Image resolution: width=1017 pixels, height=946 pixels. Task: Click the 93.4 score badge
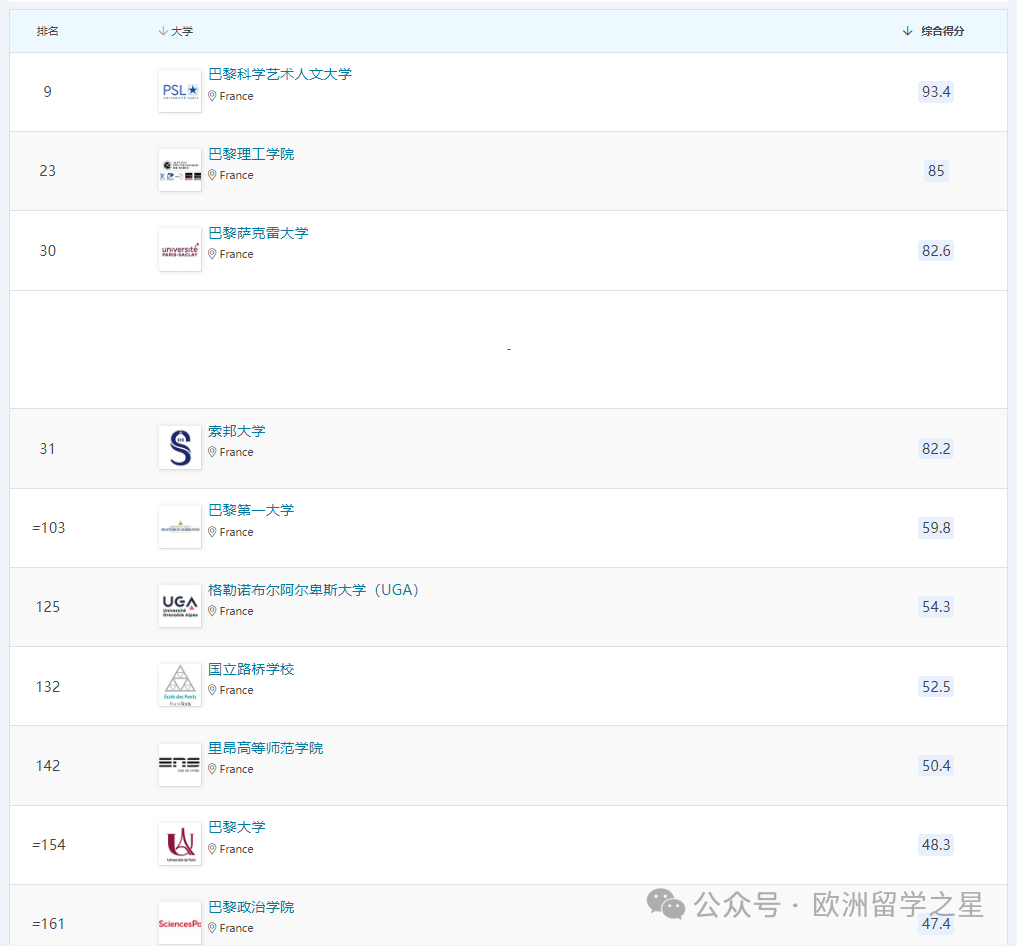coord(936,92)
